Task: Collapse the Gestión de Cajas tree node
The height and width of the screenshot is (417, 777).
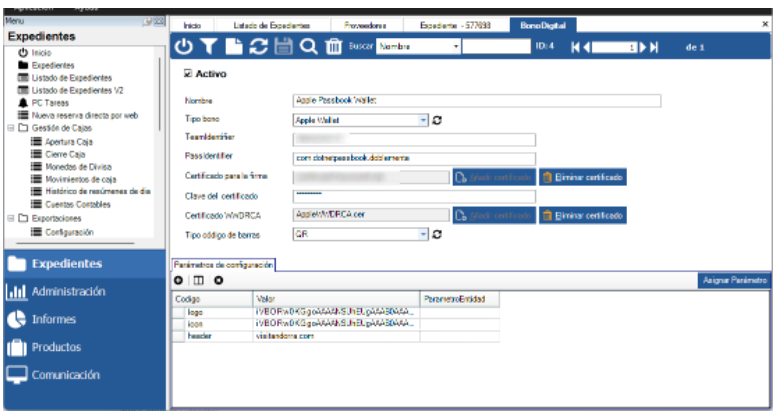Action: point(10,128)
